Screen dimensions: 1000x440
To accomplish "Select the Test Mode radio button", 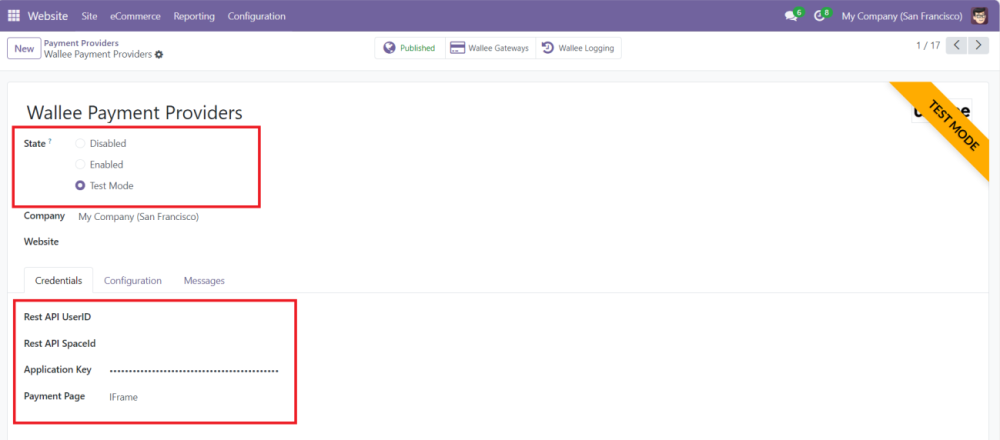I will 80,185.
